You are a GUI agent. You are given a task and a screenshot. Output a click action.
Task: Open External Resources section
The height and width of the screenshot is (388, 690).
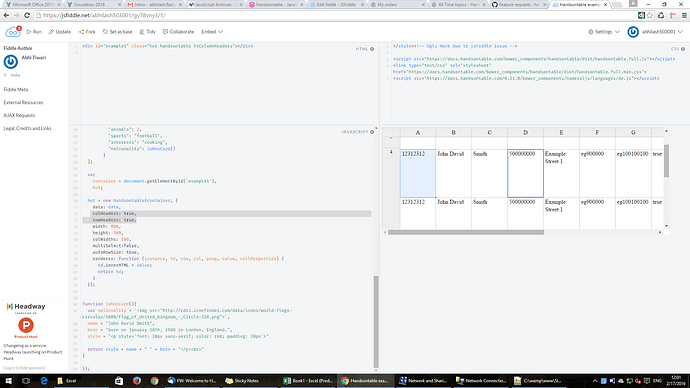coord(23,102)
